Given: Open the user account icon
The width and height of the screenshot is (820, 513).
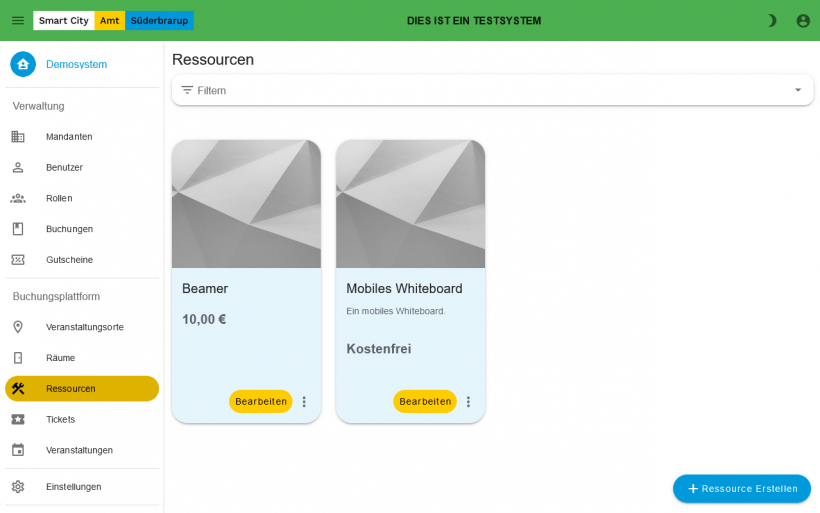Looking at the screenshot, I should 802,20.
